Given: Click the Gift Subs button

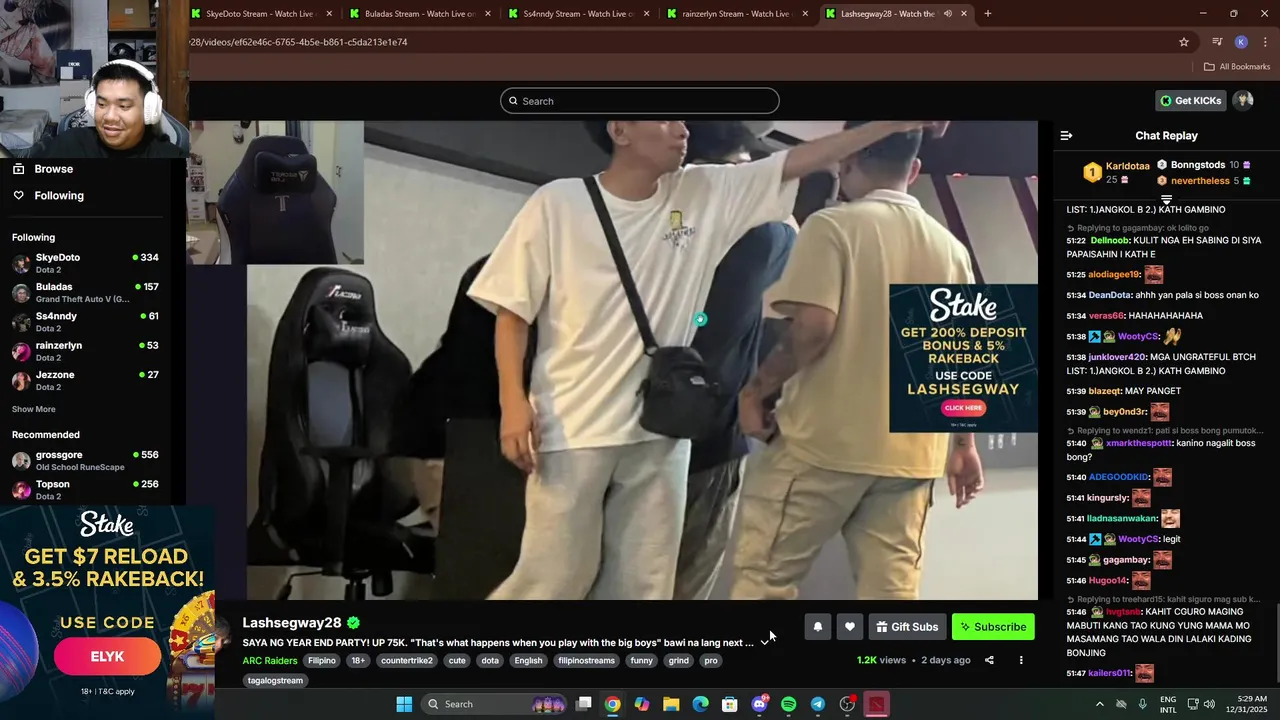Looking at the screenshot, I should (x=907, y=627).
